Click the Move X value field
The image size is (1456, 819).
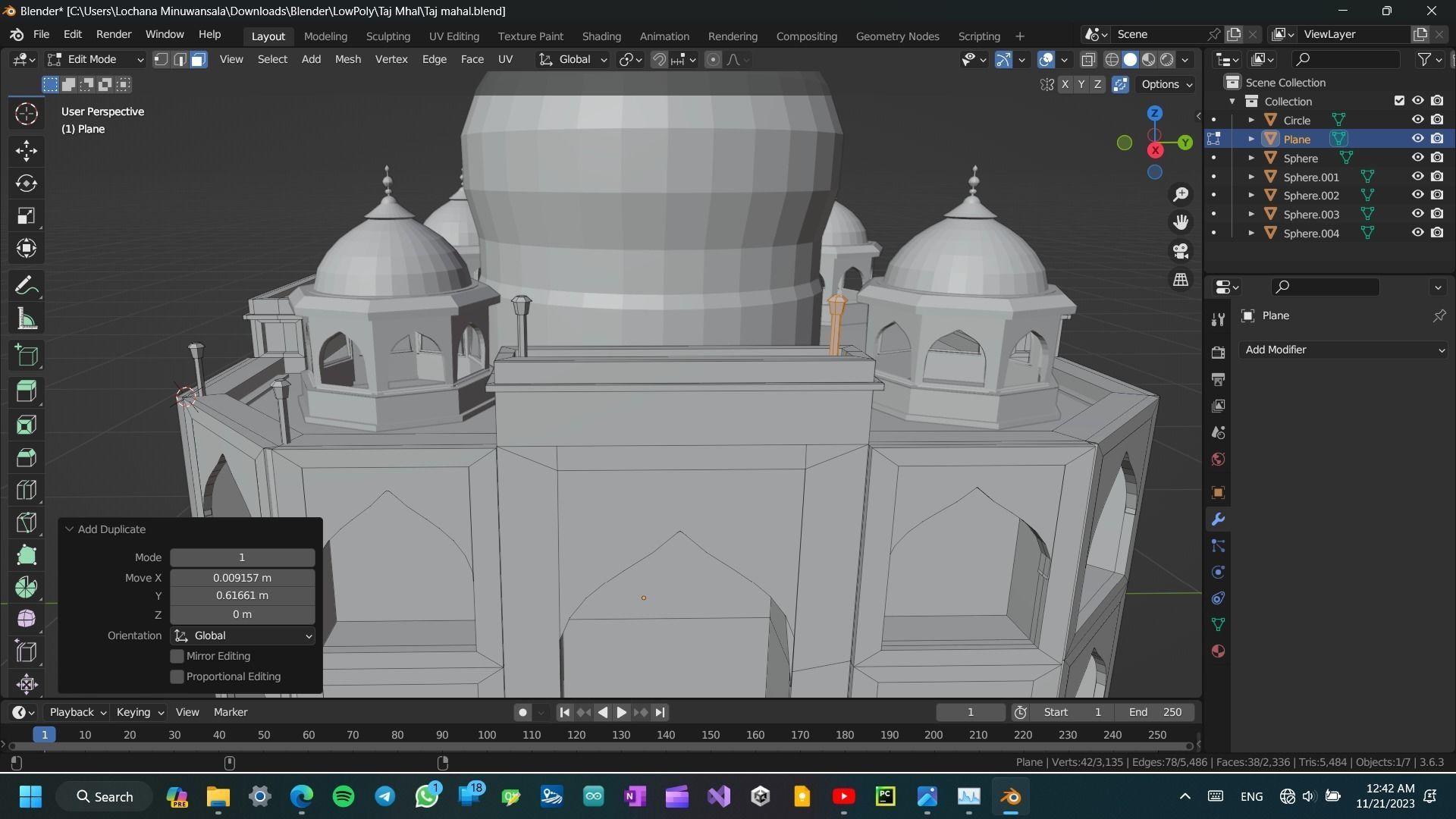point(242,578)
